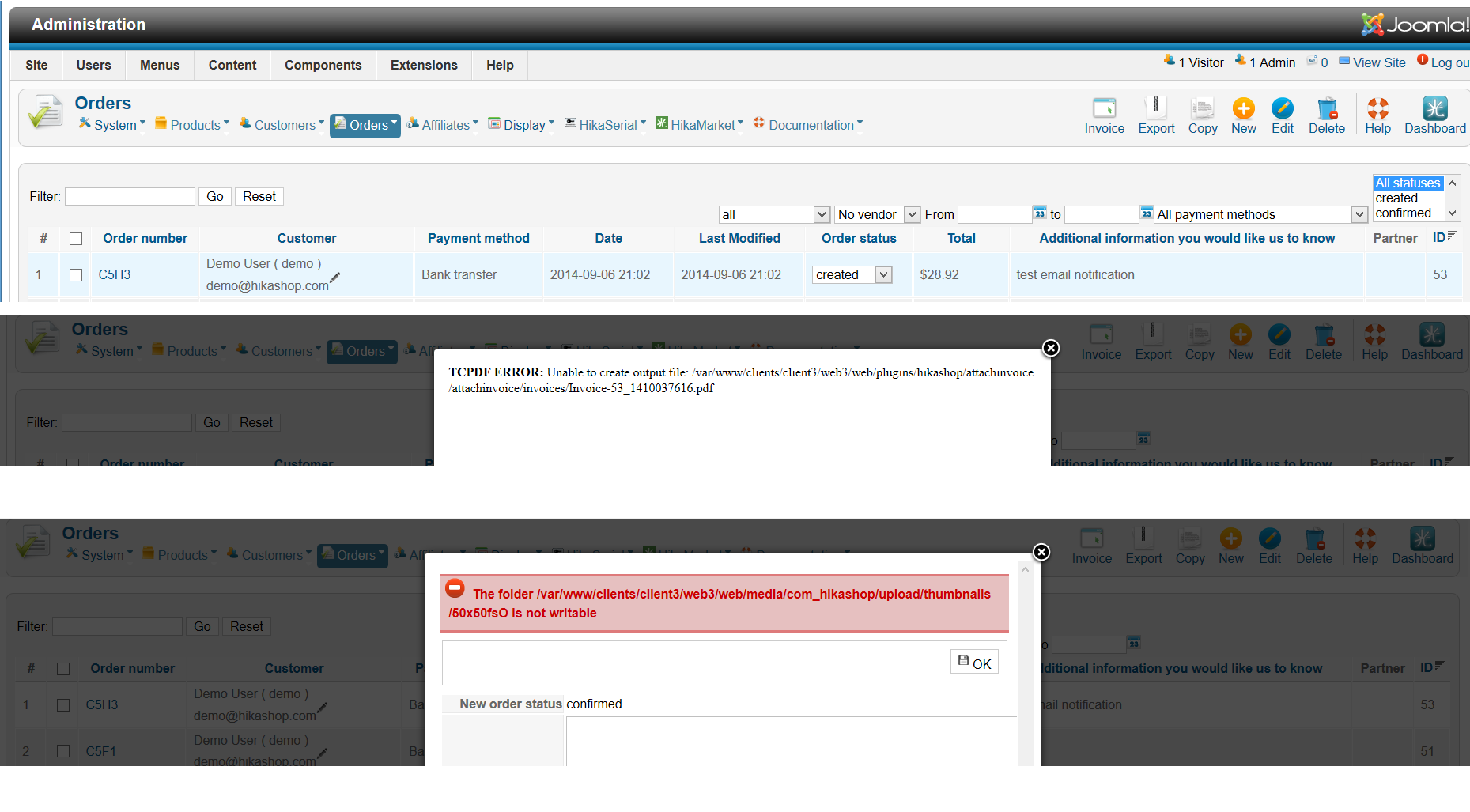Screen dimensions: 1470x812
Task: Open the 'all' filter dropdown
Action: (x=774, y=214)
